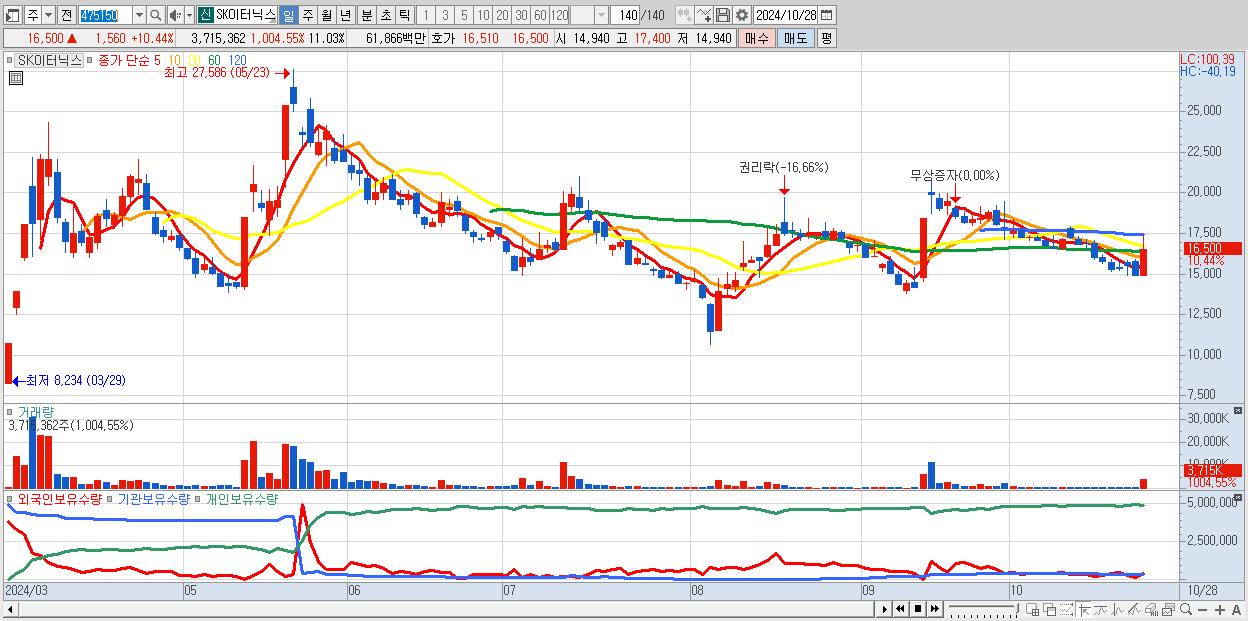This screenshot has width=1248, height=621.
Task: Open the stock code history dropdown arrow
Action: point(139,15)
